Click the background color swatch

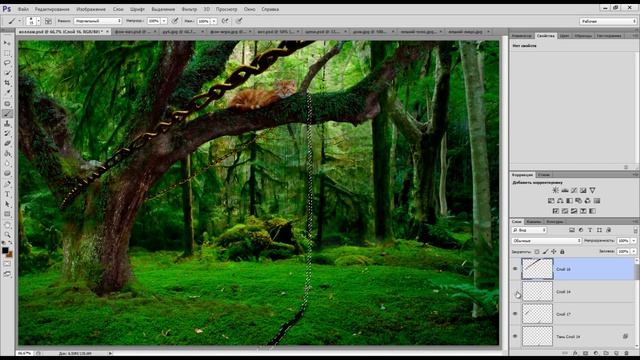tap(9, 254)
